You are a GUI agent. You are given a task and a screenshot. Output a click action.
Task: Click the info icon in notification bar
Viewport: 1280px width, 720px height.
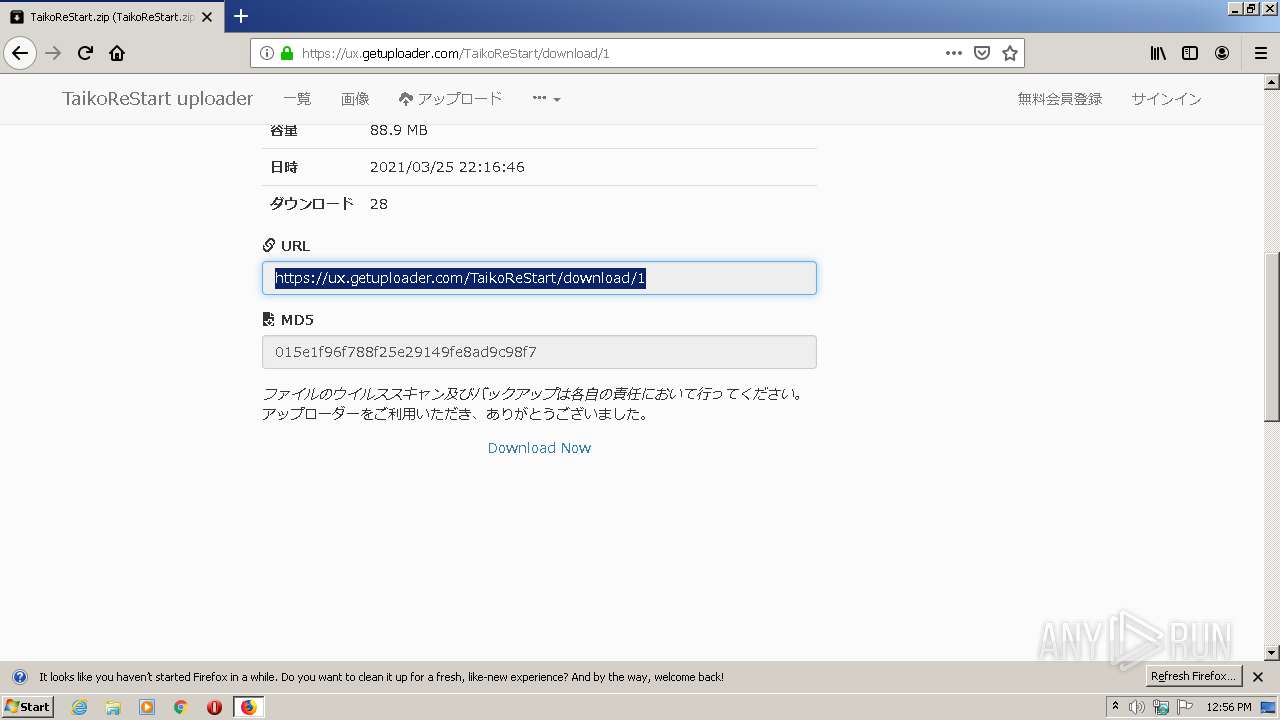[19, 677]
